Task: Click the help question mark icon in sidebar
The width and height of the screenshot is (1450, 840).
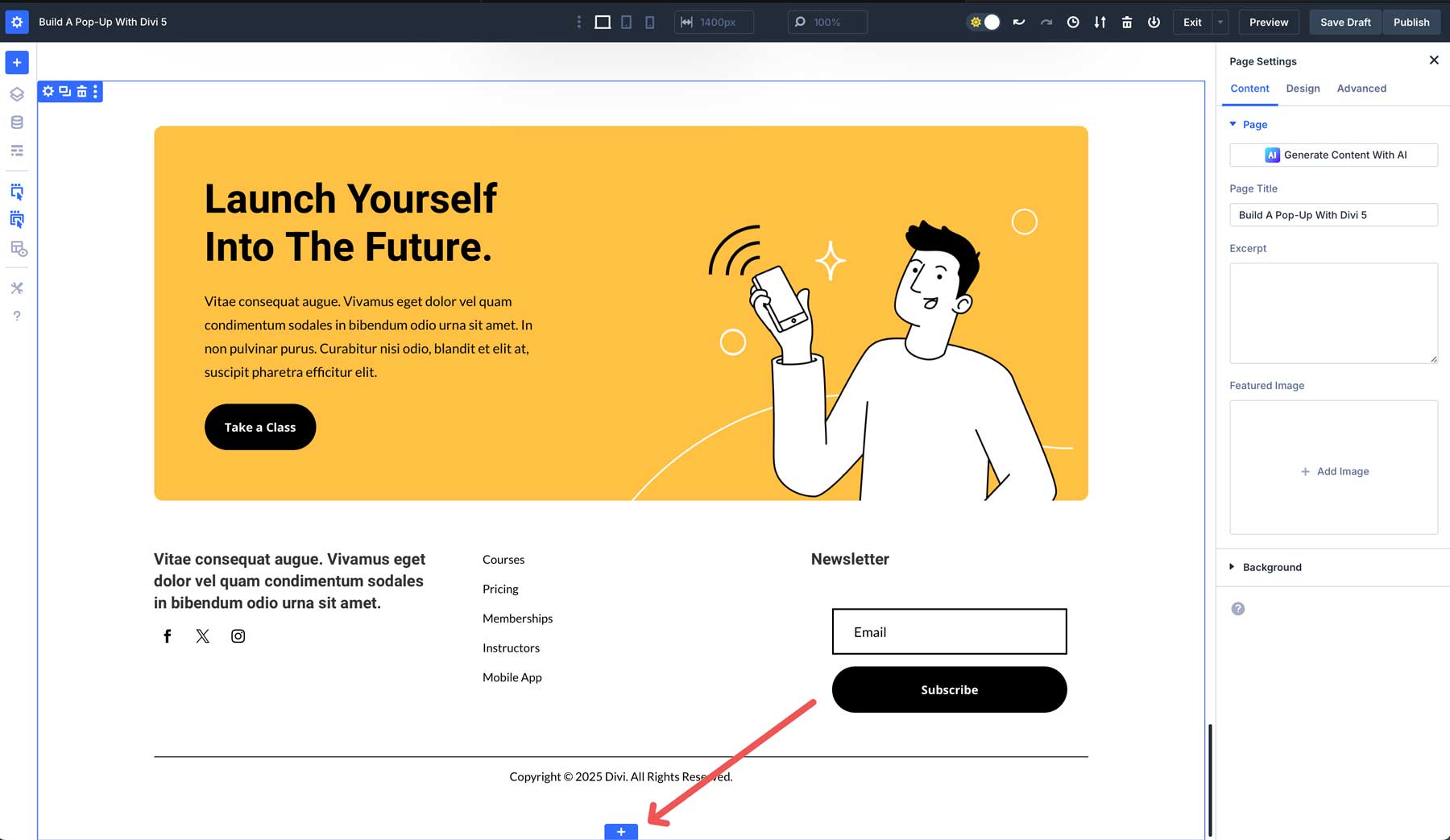Action: pos(16,315)
